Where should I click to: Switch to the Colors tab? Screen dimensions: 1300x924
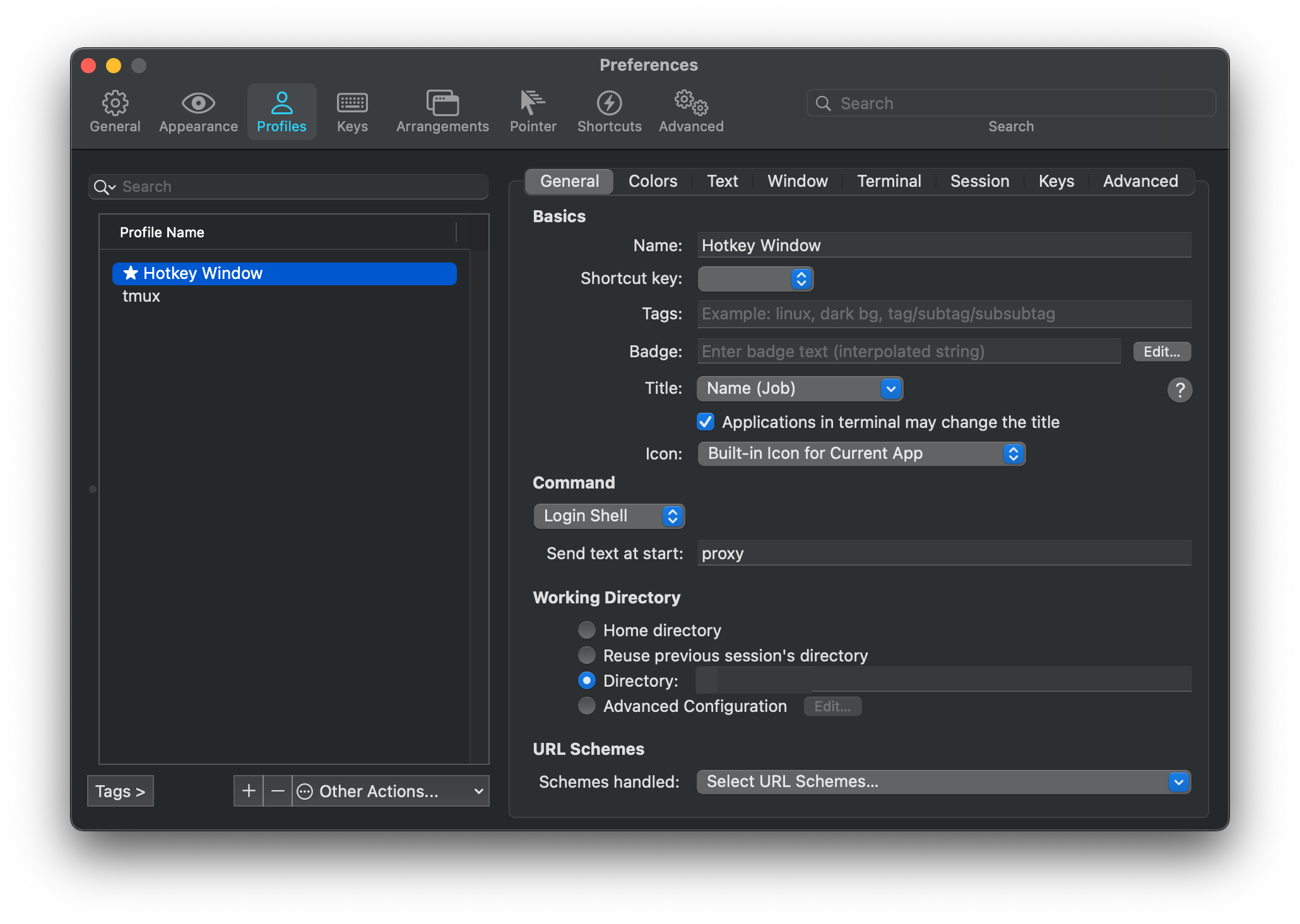(653, 182)
